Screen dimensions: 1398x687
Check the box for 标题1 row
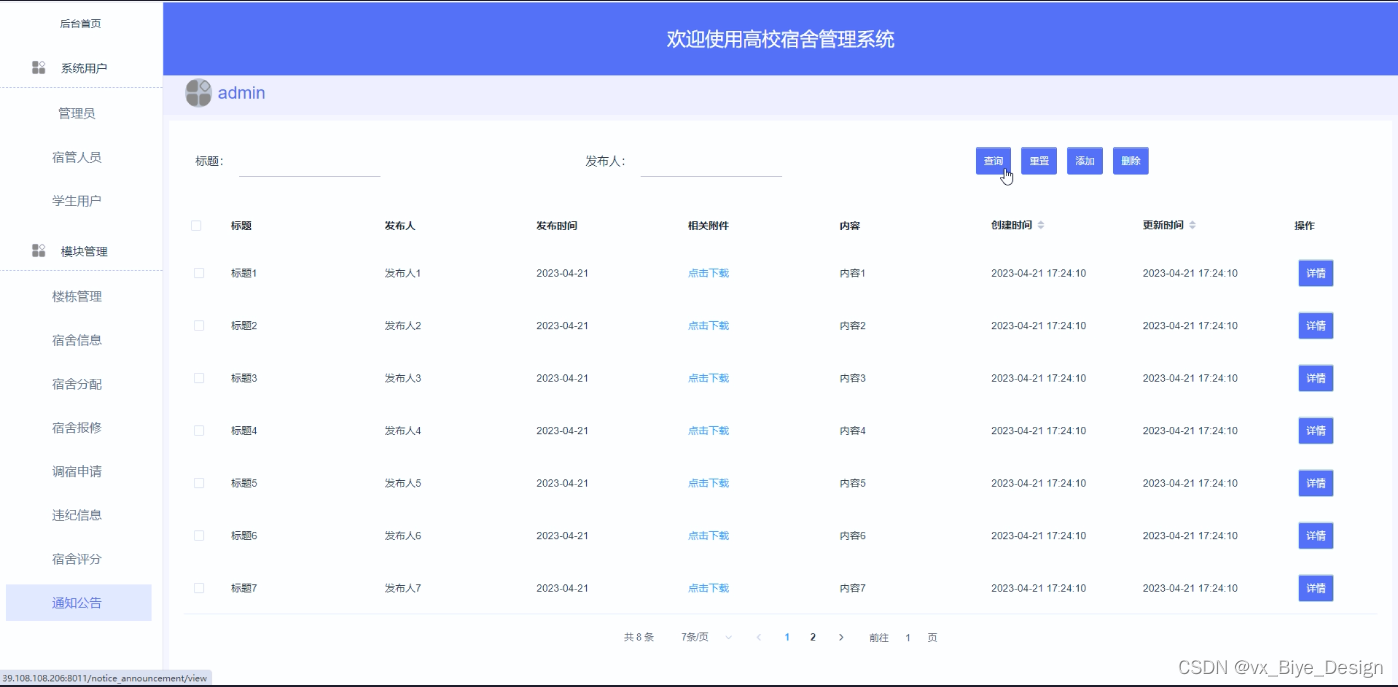point(199,273)
